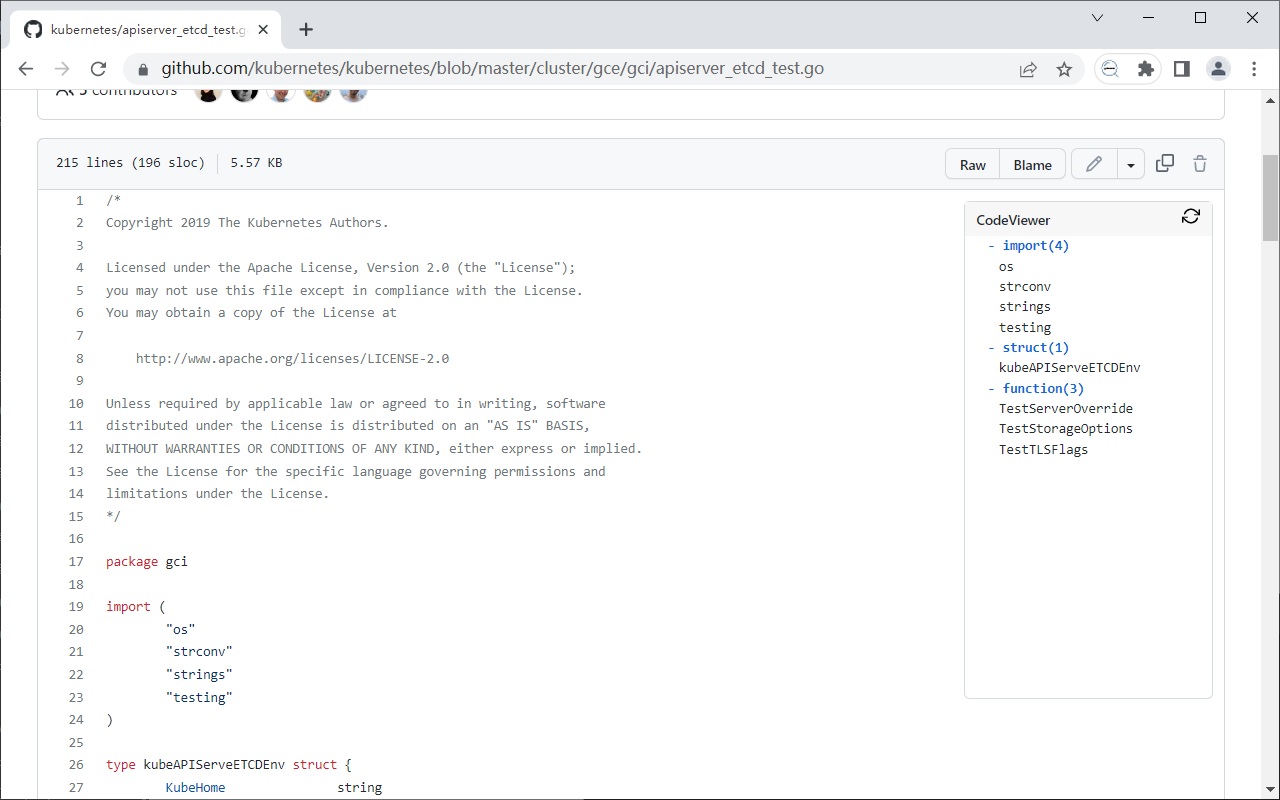Image resolution: width=1280 pixels, height=800 pixels.
Task: Refresh the CodeViewer panel
Action: coord(1190,215)
